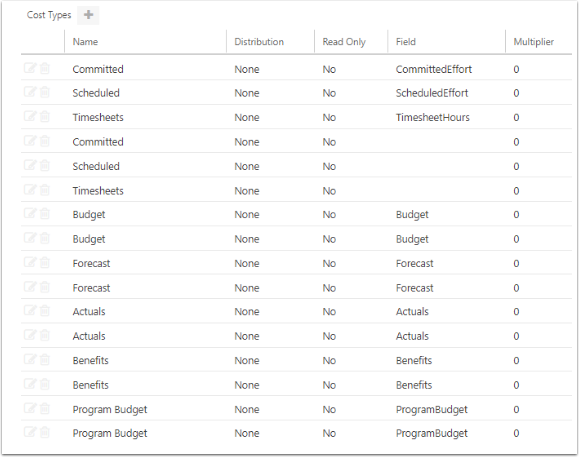Edit the second Actuals row
Viewport: 579px width, 457px height.
(x=30, y=335)
